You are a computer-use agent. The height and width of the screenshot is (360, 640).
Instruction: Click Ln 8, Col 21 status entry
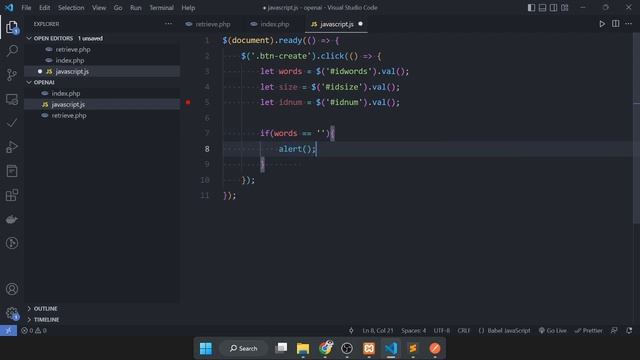378,331
